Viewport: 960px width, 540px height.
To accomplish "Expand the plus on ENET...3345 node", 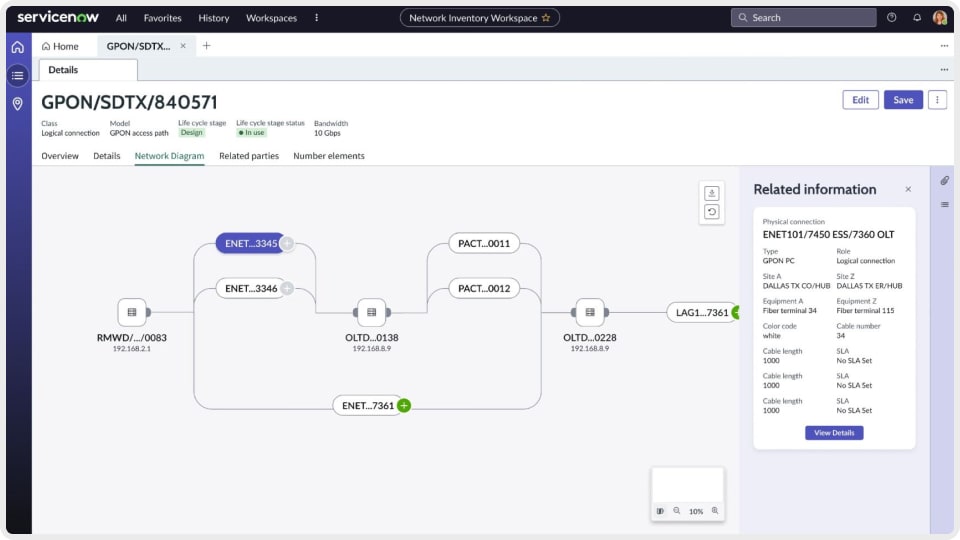I will [x=287, y=243].
